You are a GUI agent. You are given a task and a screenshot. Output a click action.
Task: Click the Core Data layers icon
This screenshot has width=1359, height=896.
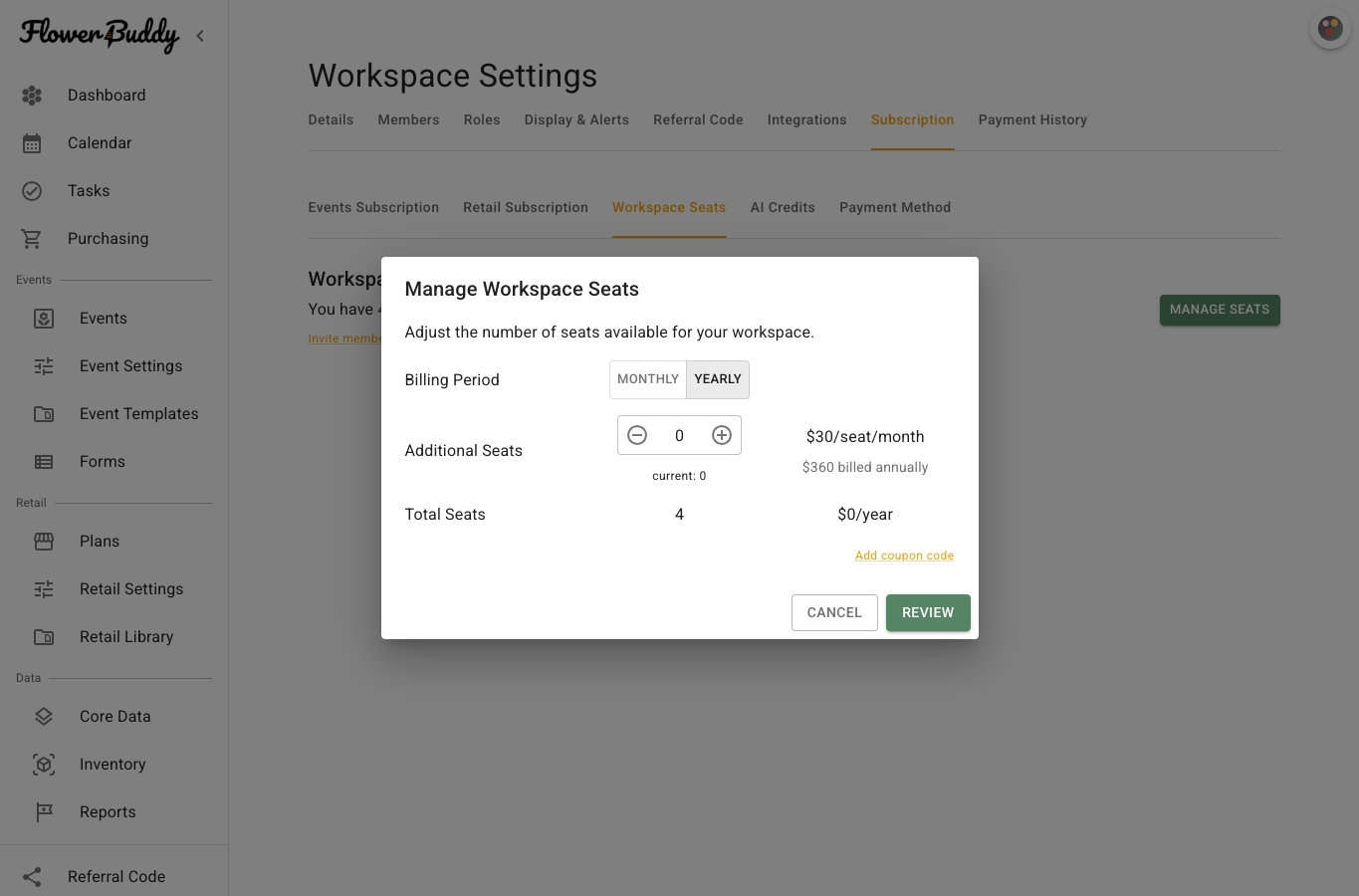coord(44,717)
